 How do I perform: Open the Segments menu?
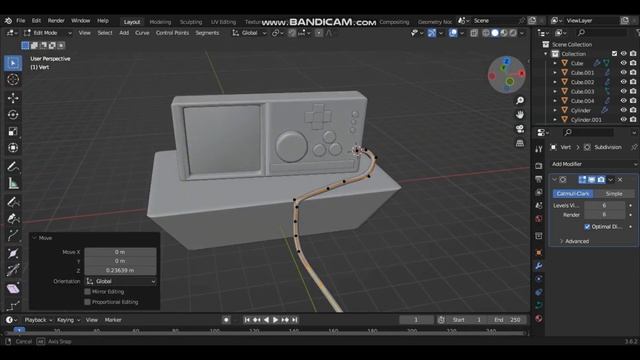click(207, 33)
